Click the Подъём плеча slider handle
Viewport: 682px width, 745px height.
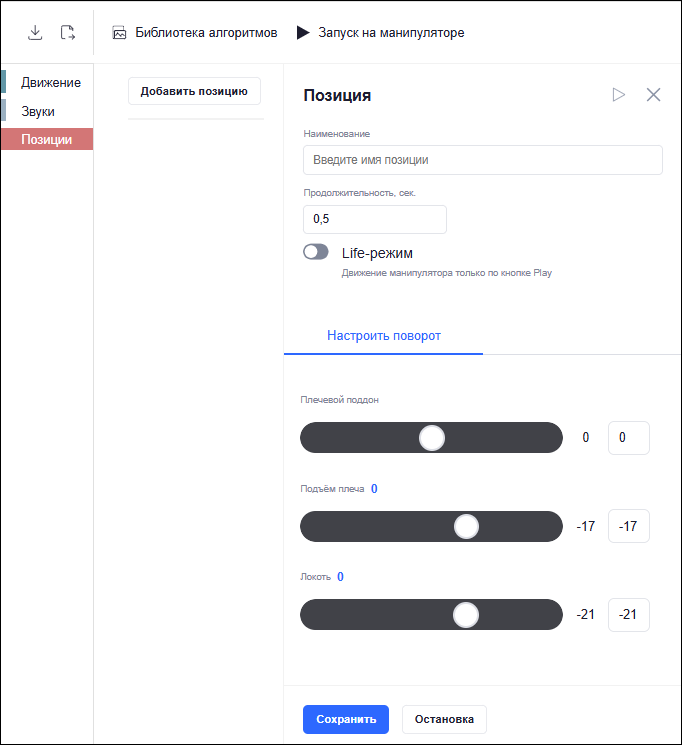pos(467,526)
